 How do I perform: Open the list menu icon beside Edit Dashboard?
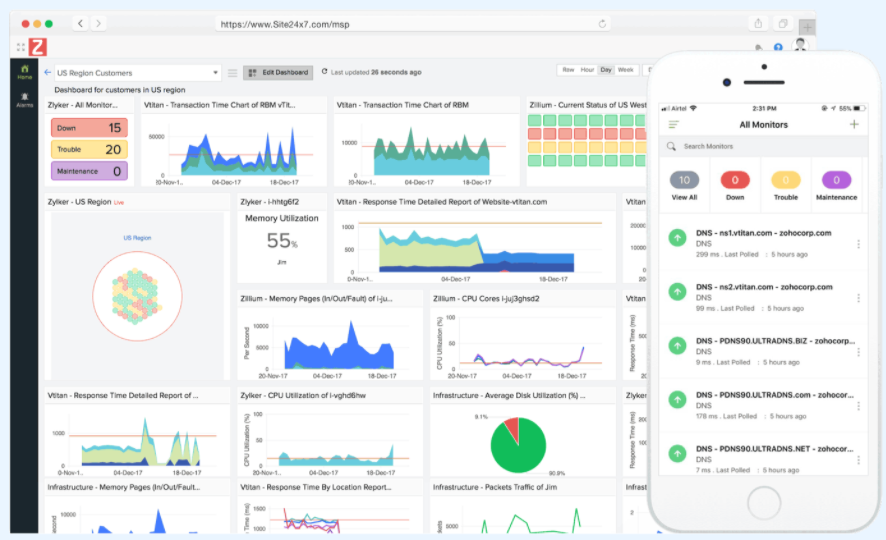(x=232, y=73)
